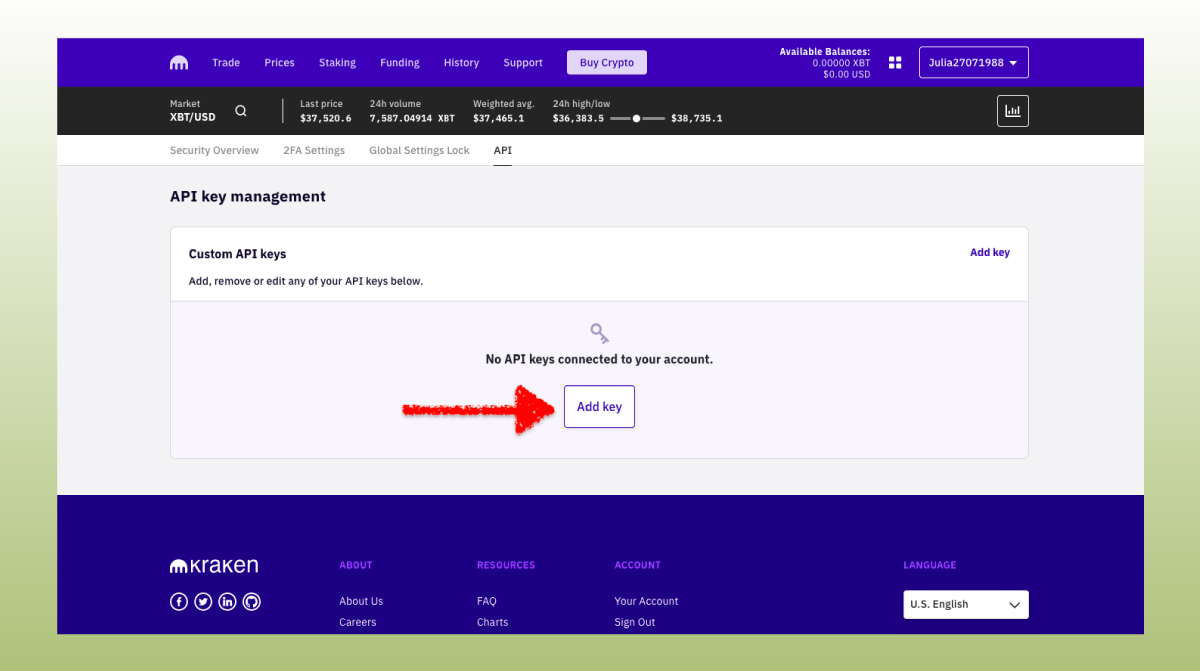Switch to the Security Overview tab
This screenshot has height=671, width=1200.
(214, 150)
